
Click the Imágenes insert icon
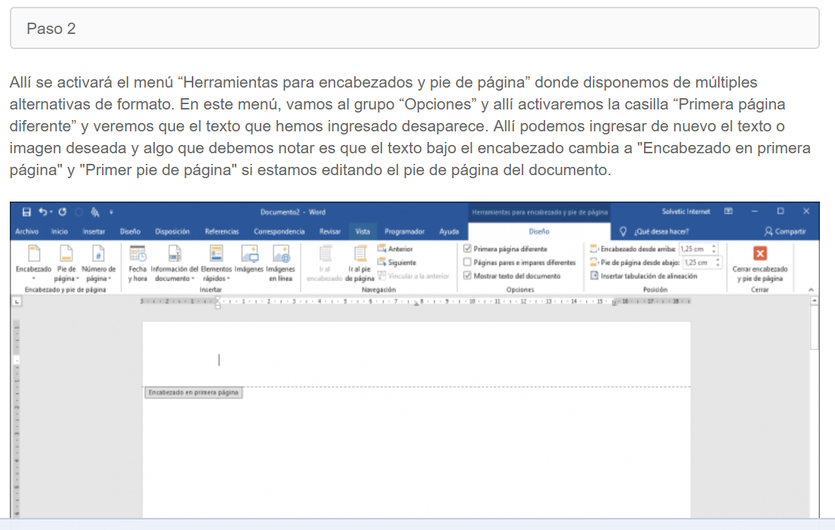pos(248,261)
